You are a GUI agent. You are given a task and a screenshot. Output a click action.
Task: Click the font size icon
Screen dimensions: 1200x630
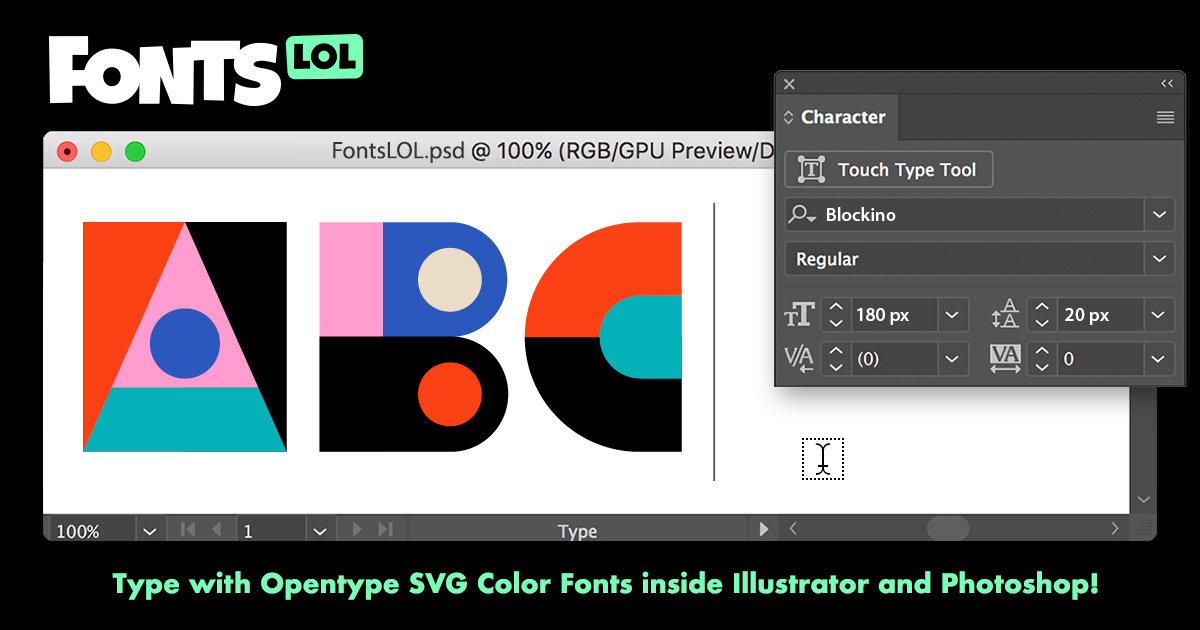tap(800, 315)
